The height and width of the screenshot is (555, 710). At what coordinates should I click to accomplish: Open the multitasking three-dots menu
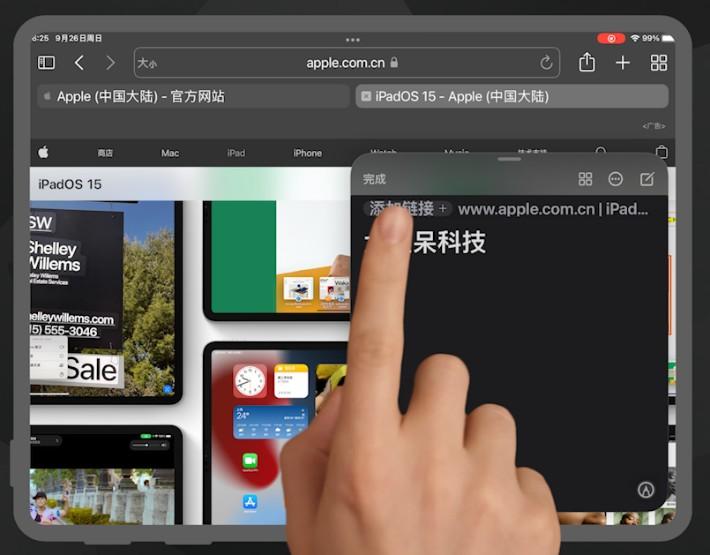[x=353, y=40]
